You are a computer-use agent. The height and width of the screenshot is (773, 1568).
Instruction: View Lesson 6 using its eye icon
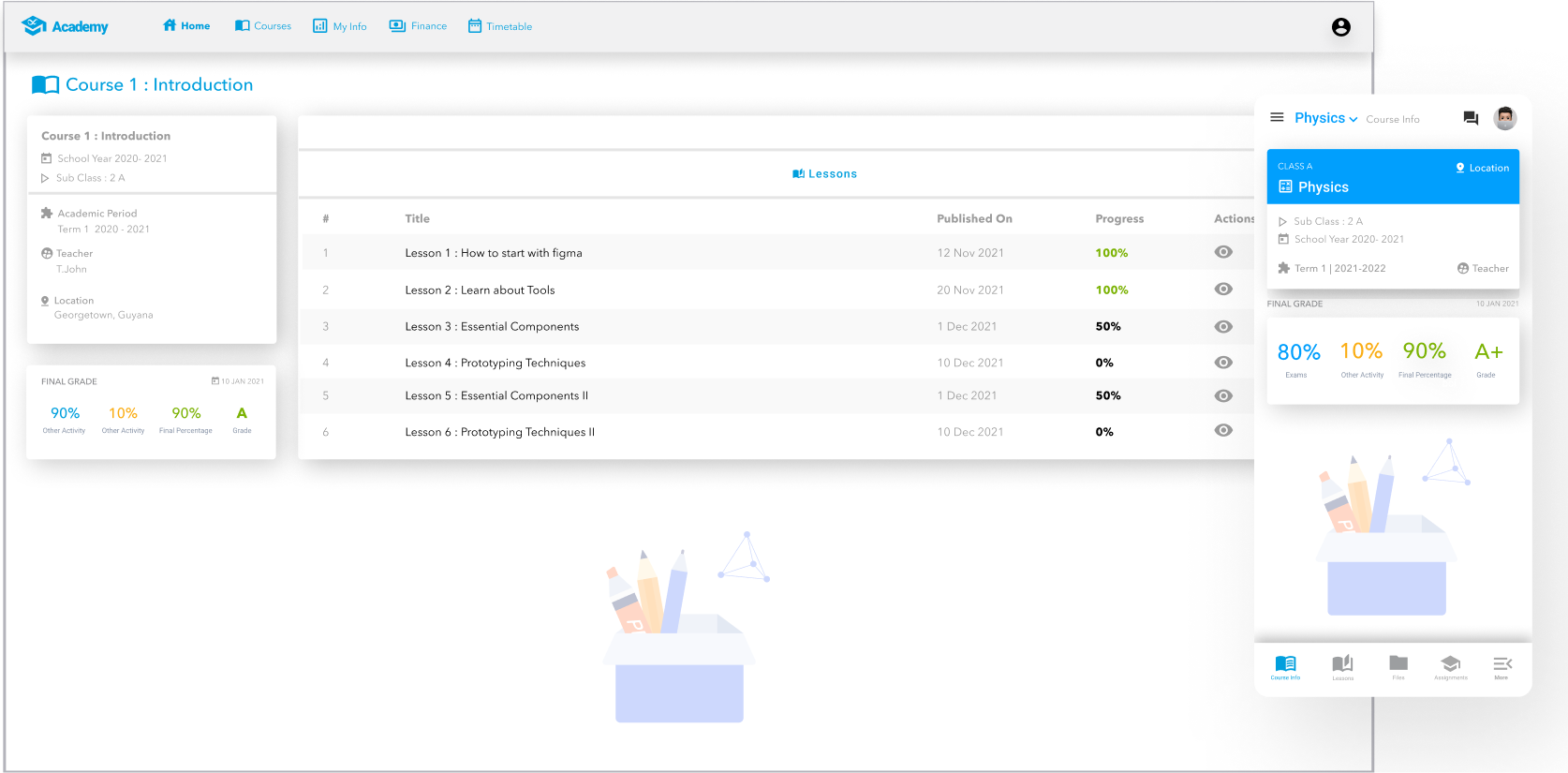tap(1223, 431)
